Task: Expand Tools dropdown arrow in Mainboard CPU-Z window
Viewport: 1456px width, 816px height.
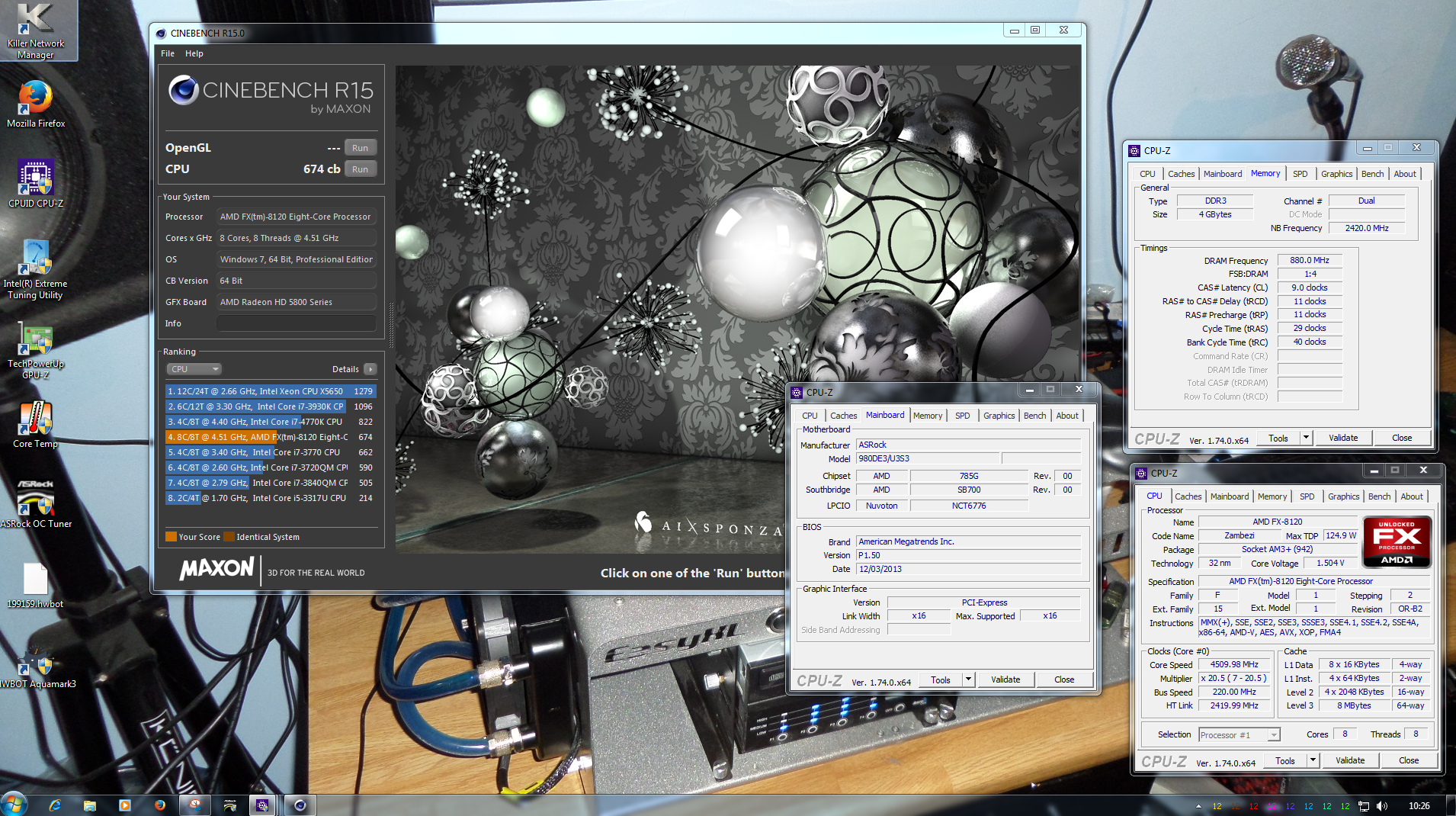Action: click(x=968, y=679)
